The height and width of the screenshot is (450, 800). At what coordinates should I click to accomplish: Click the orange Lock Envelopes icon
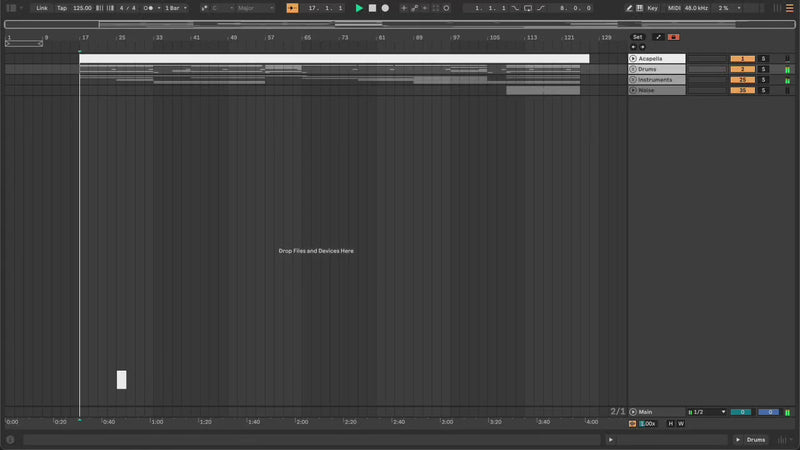[673, 37]
